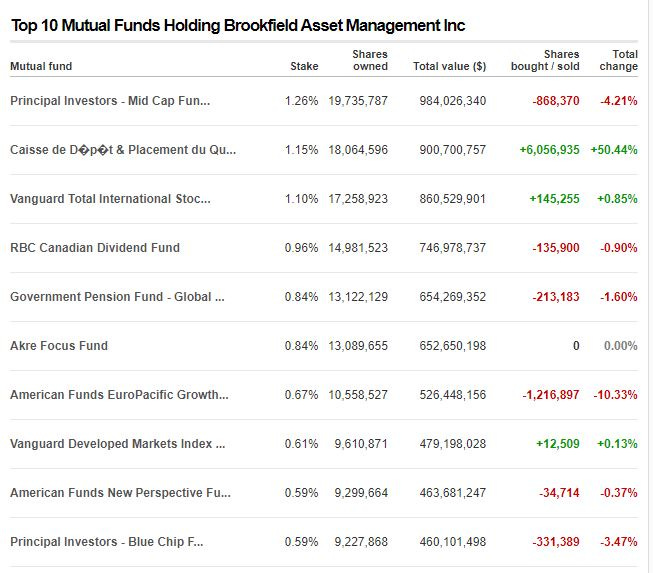653x573 pixels.
Task: Select shares owned 18,064,596
Action: (x=358, y=150)
